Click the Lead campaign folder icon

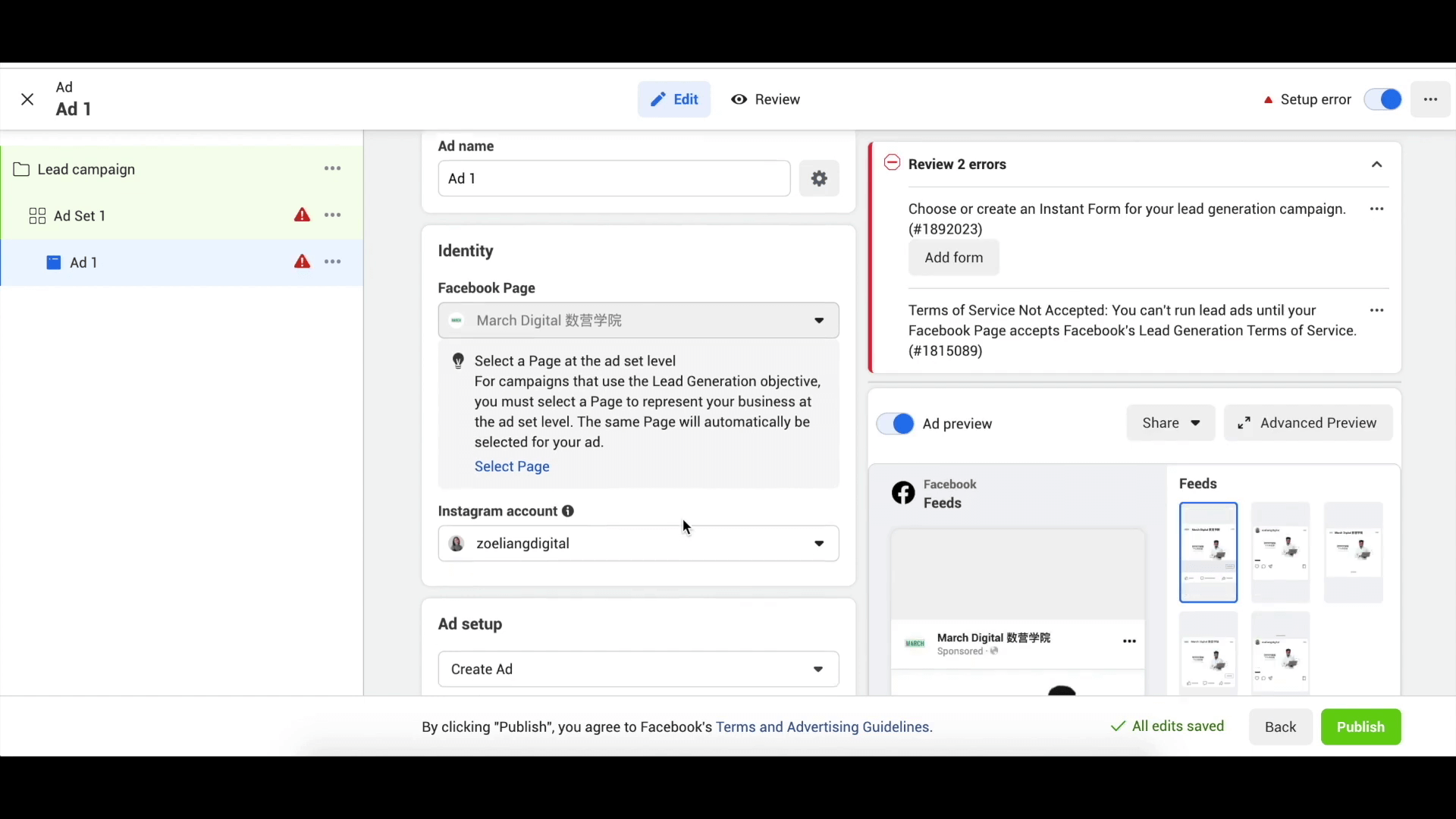pyautogui.click(x=21, y=169)
